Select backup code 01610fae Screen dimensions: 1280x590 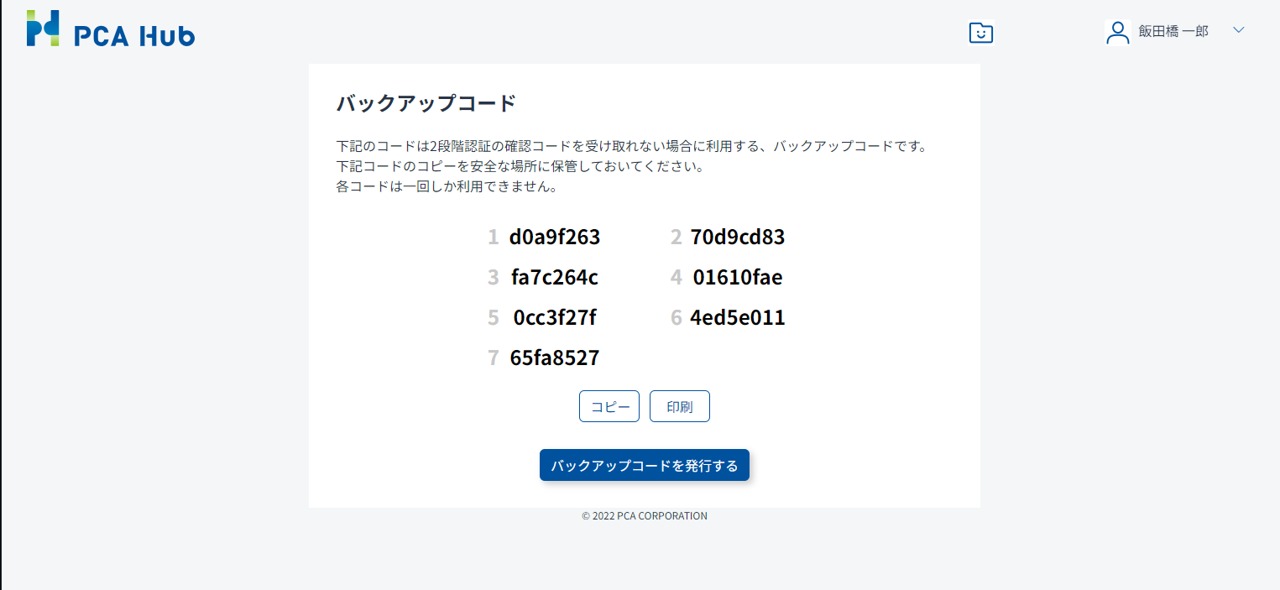tap(737, 277)
